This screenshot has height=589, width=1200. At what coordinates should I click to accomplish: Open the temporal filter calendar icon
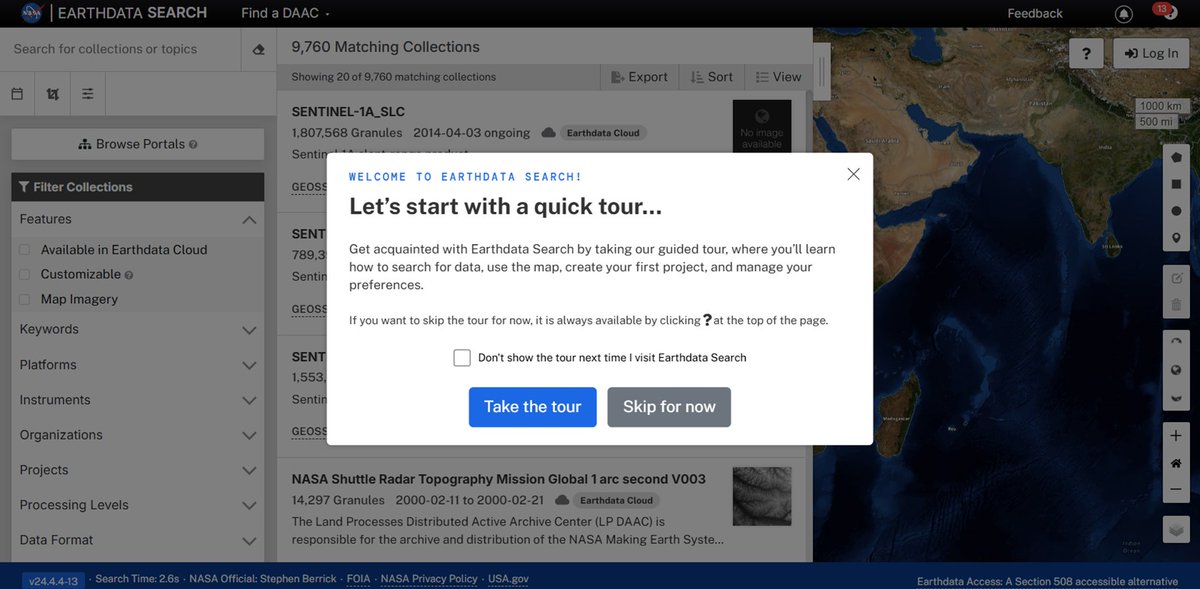point(16,92)
